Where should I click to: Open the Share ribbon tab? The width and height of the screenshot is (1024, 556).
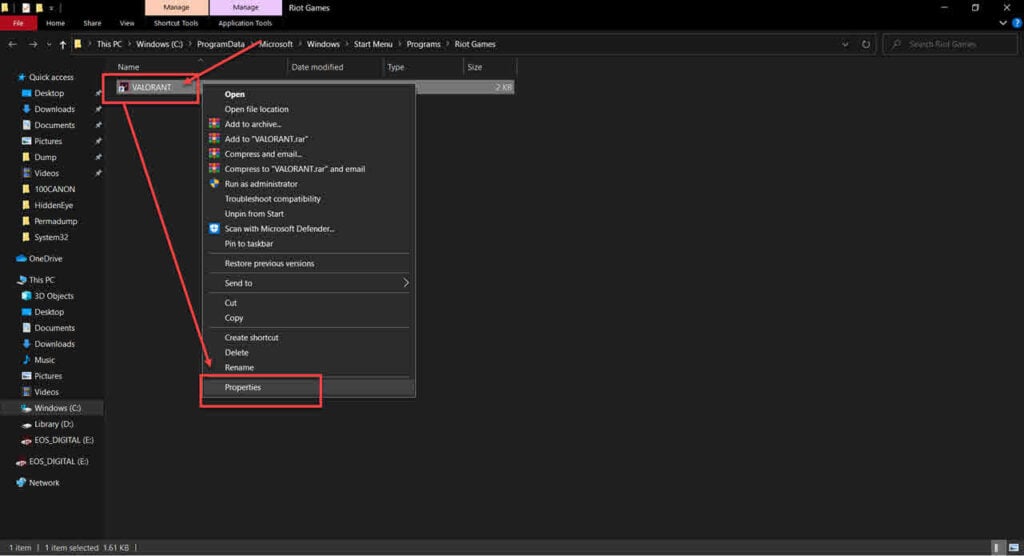92,23
